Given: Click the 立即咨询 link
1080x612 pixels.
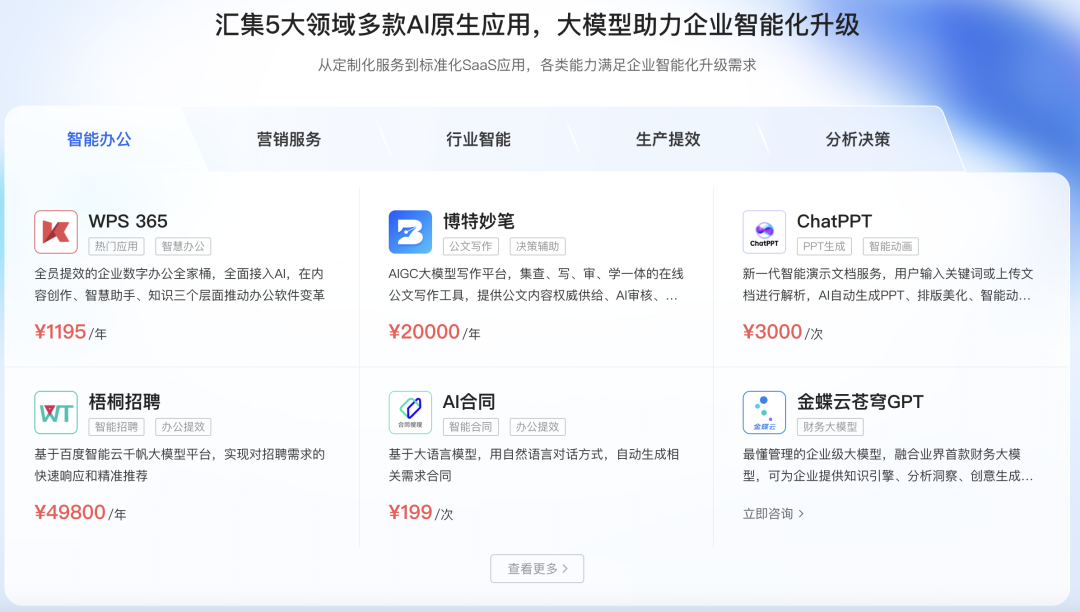Looking at the screenshot, I should click(773, 513).
